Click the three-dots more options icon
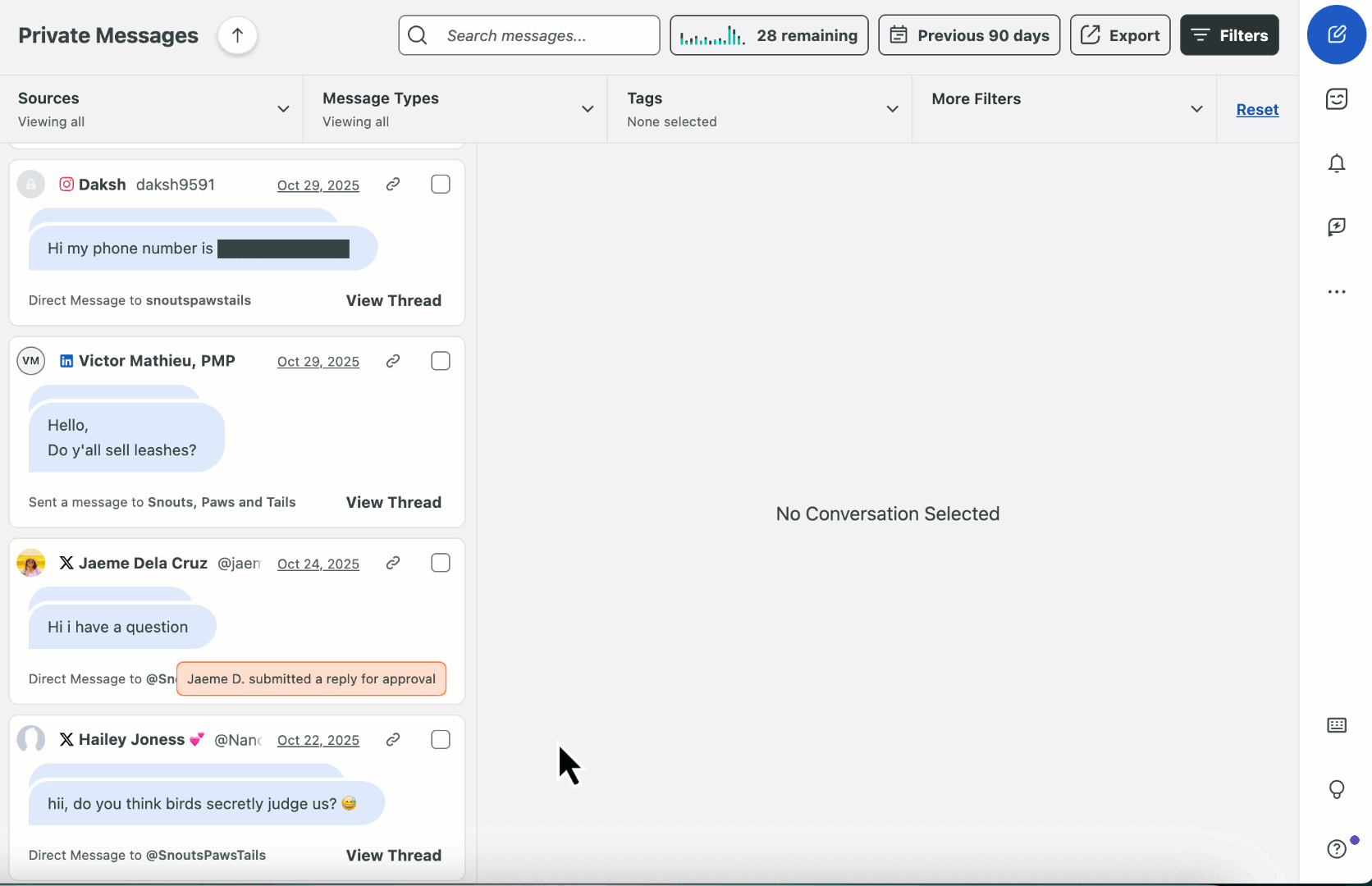 (x=1336, y=291)
